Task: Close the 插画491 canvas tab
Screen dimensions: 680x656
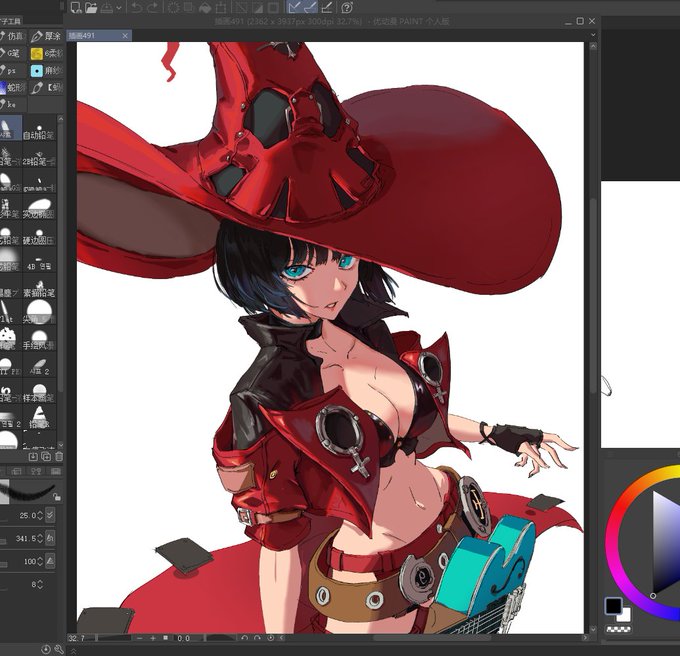Action: pyautogui.click(x=125, y=36)
